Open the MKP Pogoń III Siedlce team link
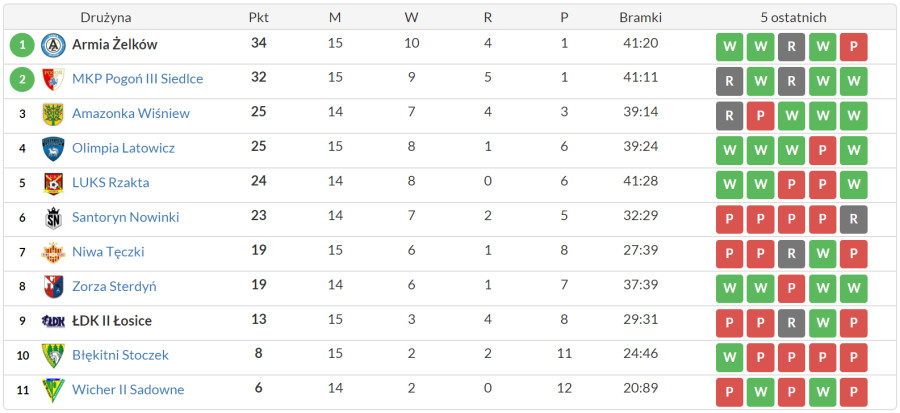 tap(138, 79)
